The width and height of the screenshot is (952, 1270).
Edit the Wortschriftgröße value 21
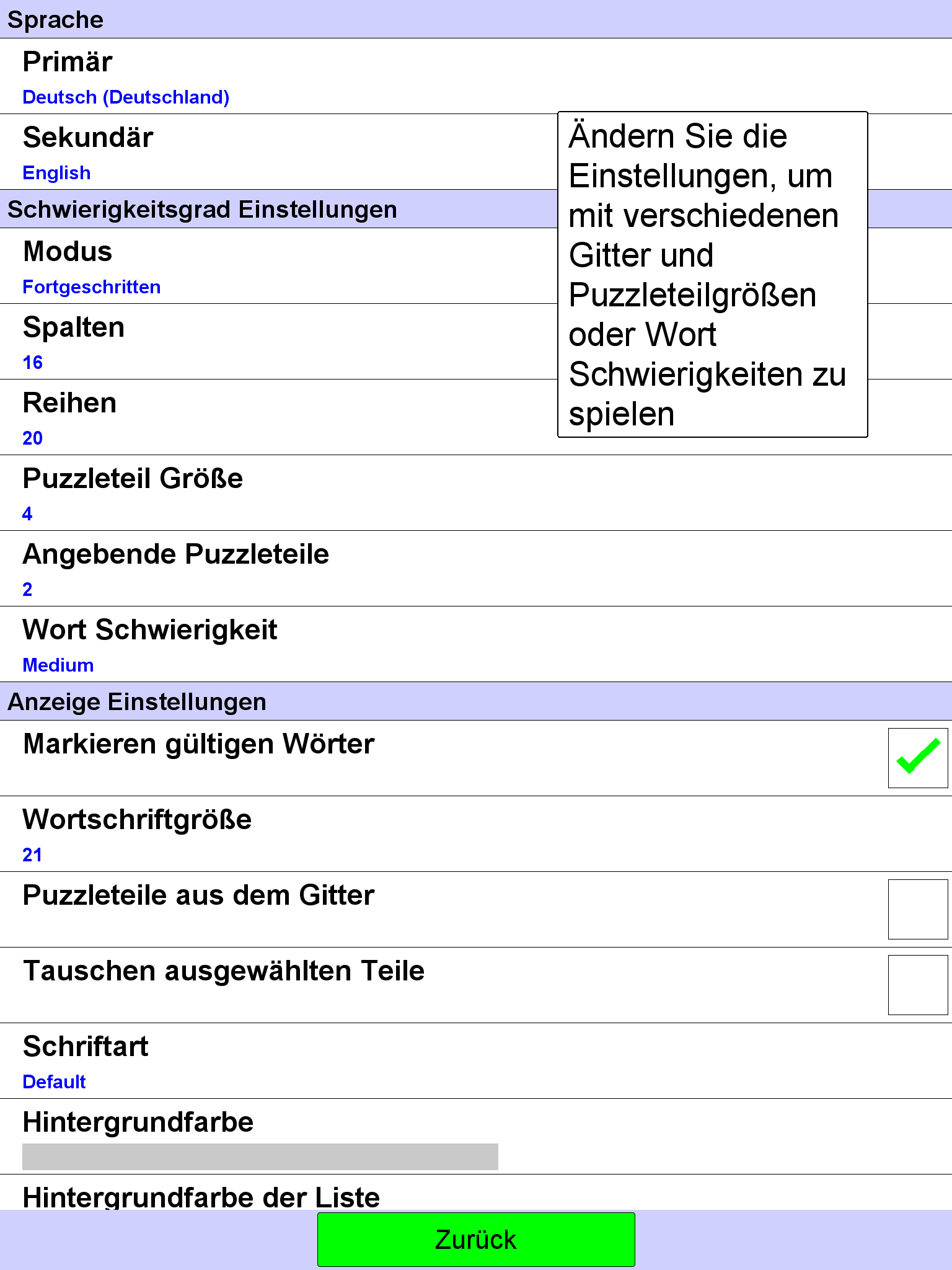(x=476, y=834)
